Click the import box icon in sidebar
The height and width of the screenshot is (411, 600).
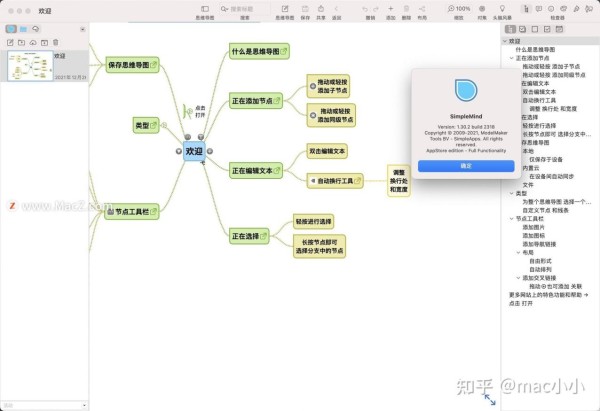click(x=44, y=42)
